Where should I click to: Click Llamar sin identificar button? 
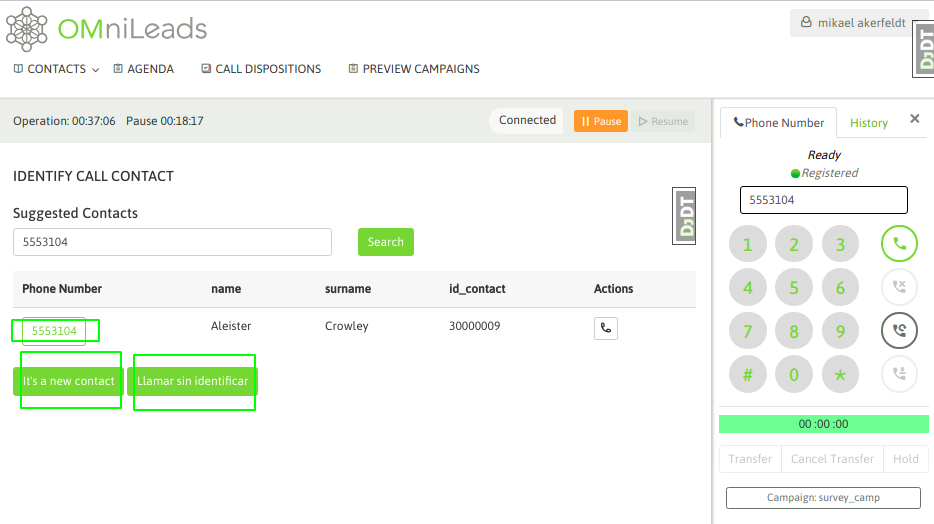192,381
